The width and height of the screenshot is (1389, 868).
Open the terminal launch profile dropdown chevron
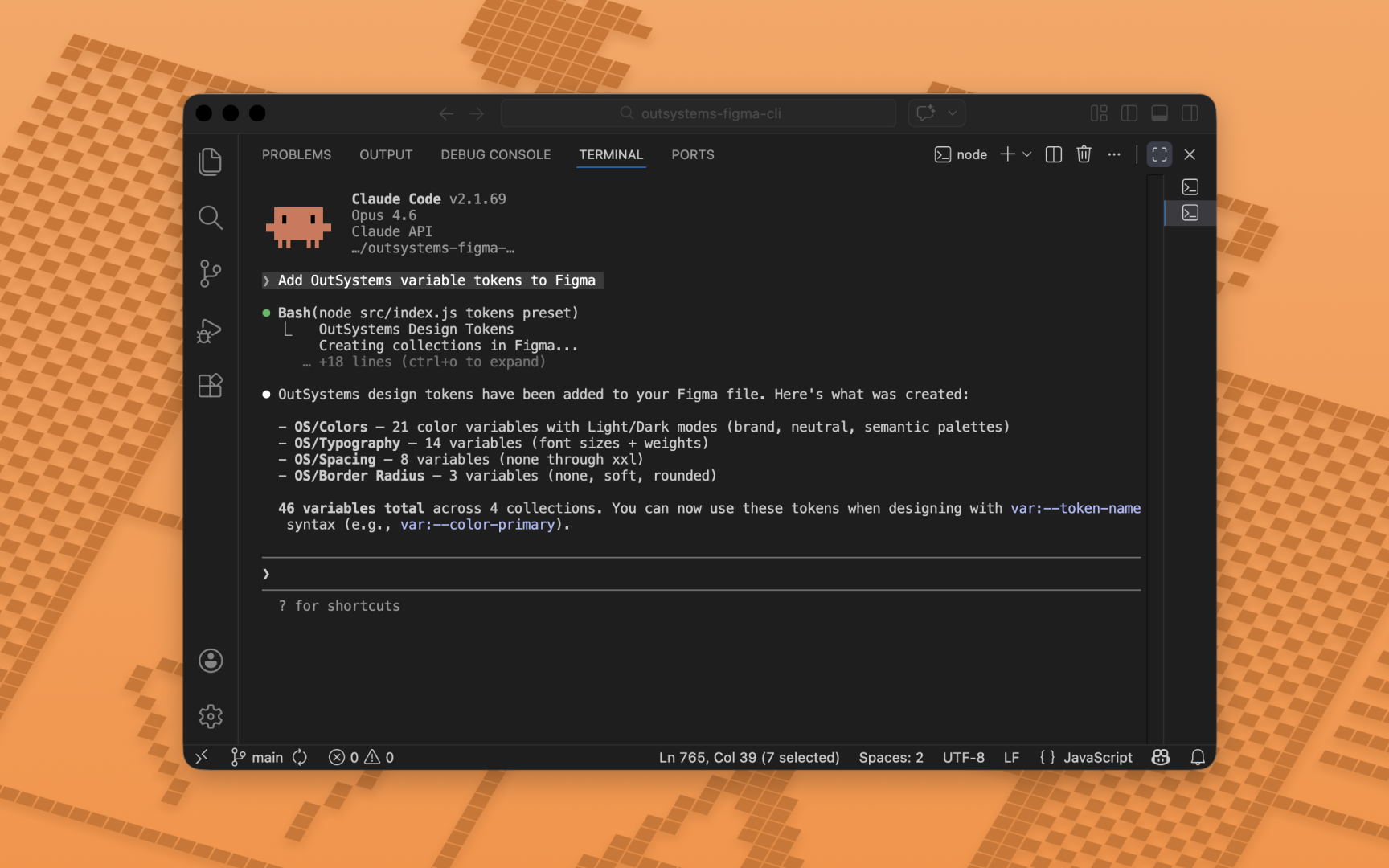[1026, 154]
